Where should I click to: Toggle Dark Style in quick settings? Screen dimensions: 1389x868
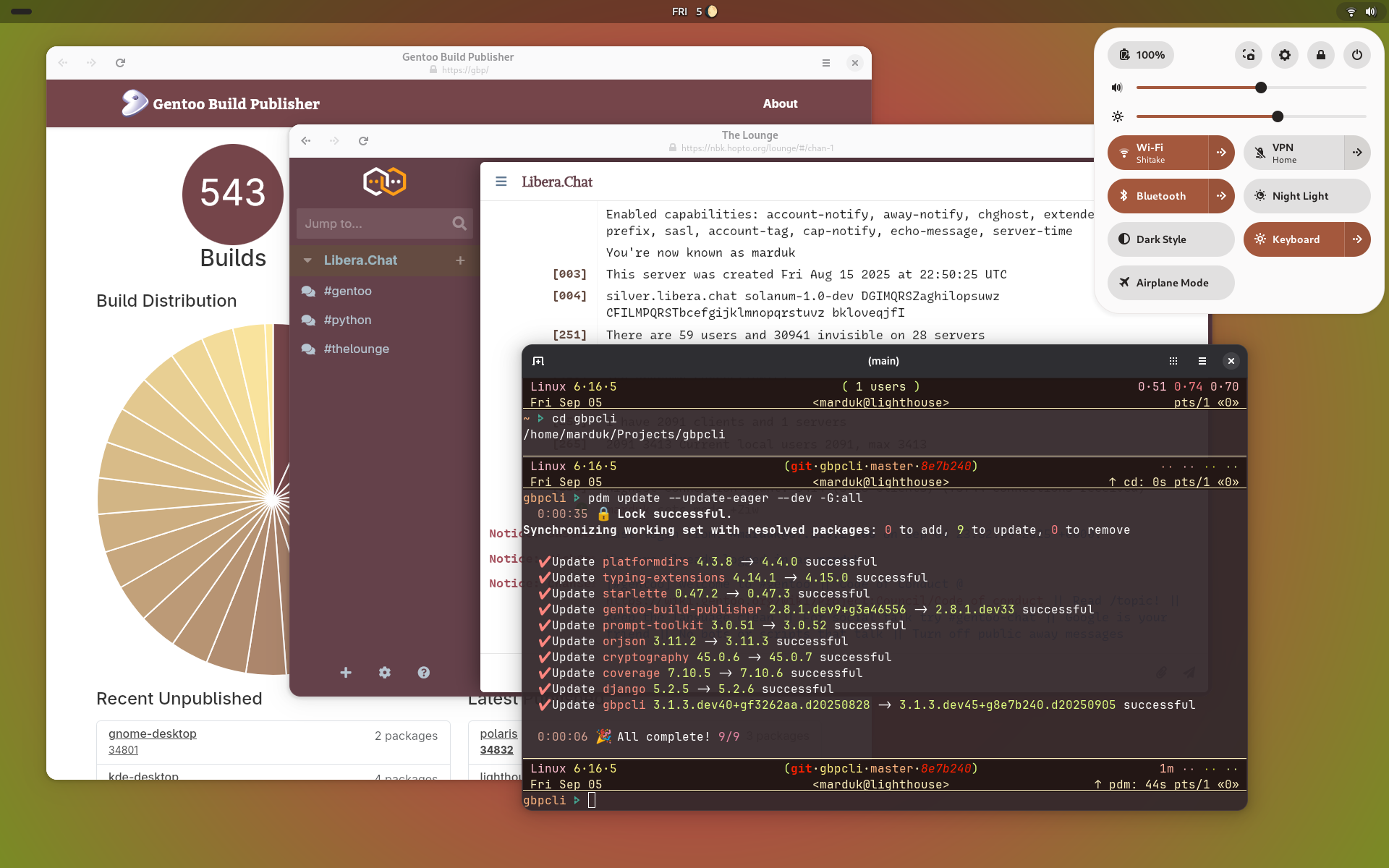click(1170, 239)
